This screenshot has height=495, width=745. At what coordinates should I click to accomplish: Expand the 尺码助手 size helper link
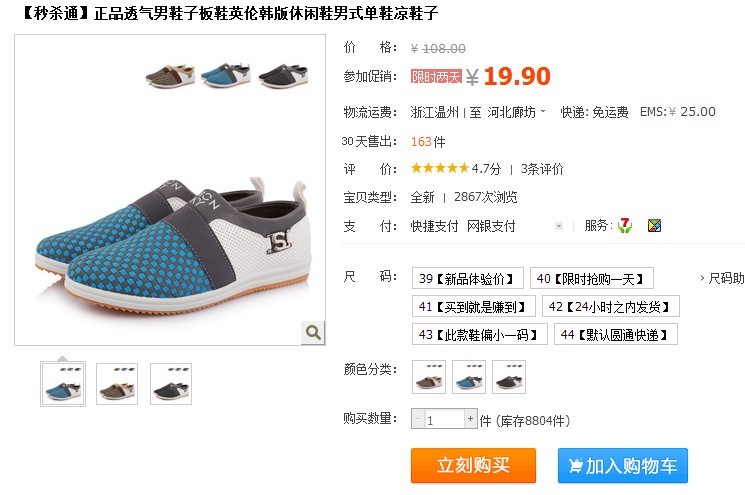722,278
